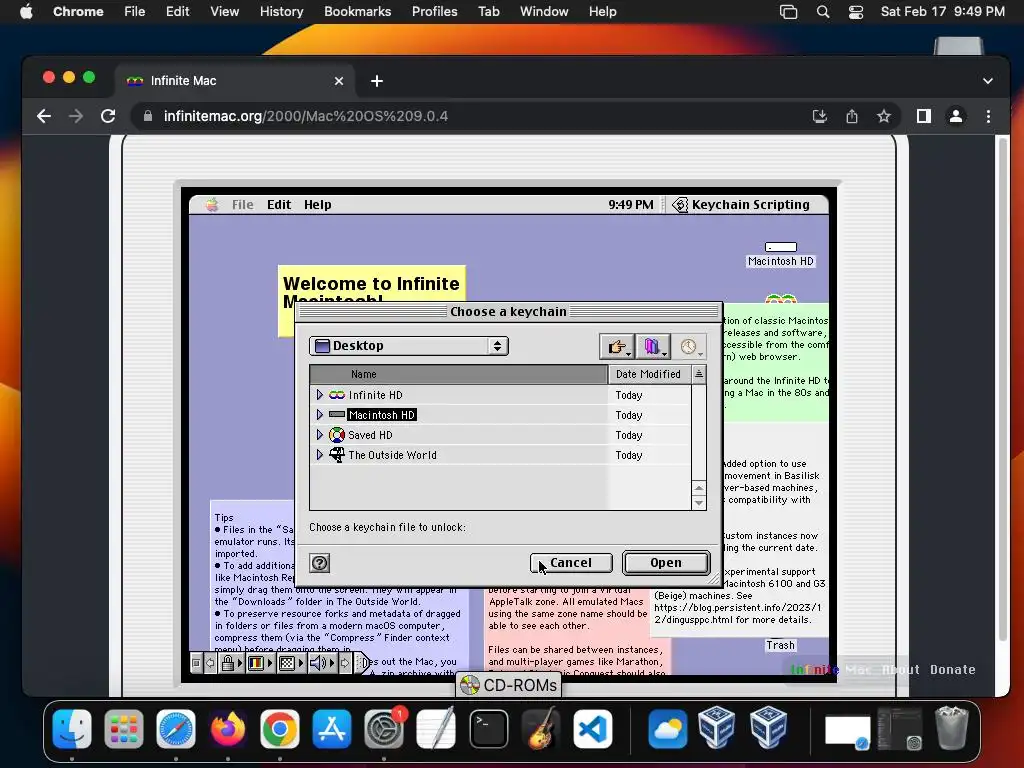Select the Infinite HD row

coord(500,394)
